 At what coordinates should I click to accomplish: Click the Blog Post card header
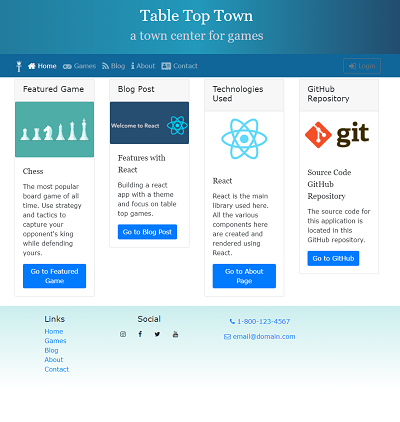coord(149,89)
